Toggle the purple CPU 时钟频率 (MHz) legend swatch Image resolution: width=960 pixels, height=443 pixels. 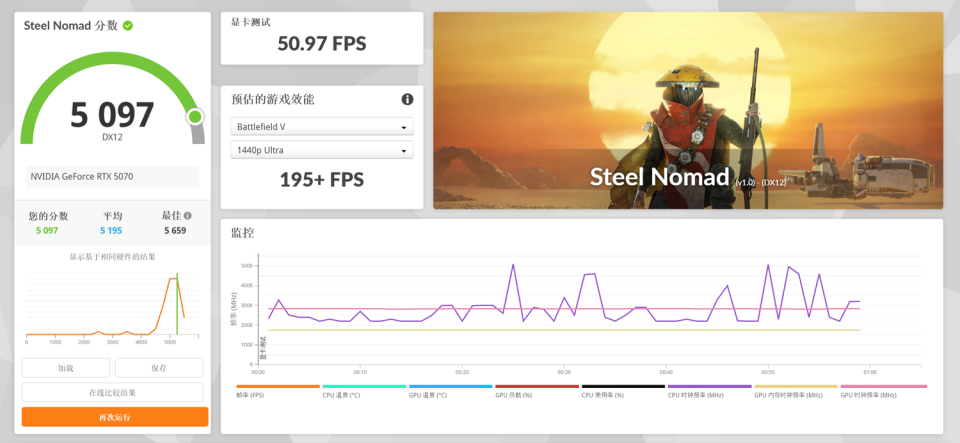pyautogui.click(x=710, y=386)
